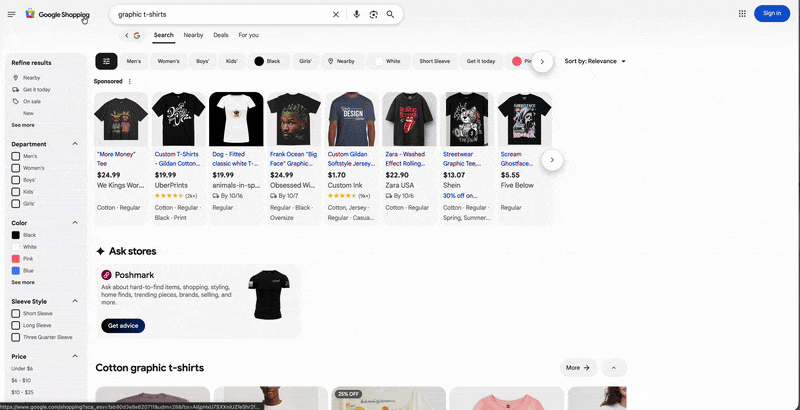Check the Men's department checkbox
Image resolution: width=800 pixels, height=410 pixels.
click(x=16, y=156)
